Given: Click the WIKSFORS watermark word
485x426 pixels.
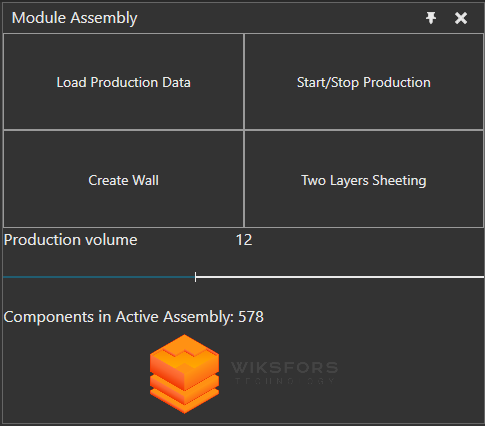Looking at the screenshot, I should coord(285,368).
